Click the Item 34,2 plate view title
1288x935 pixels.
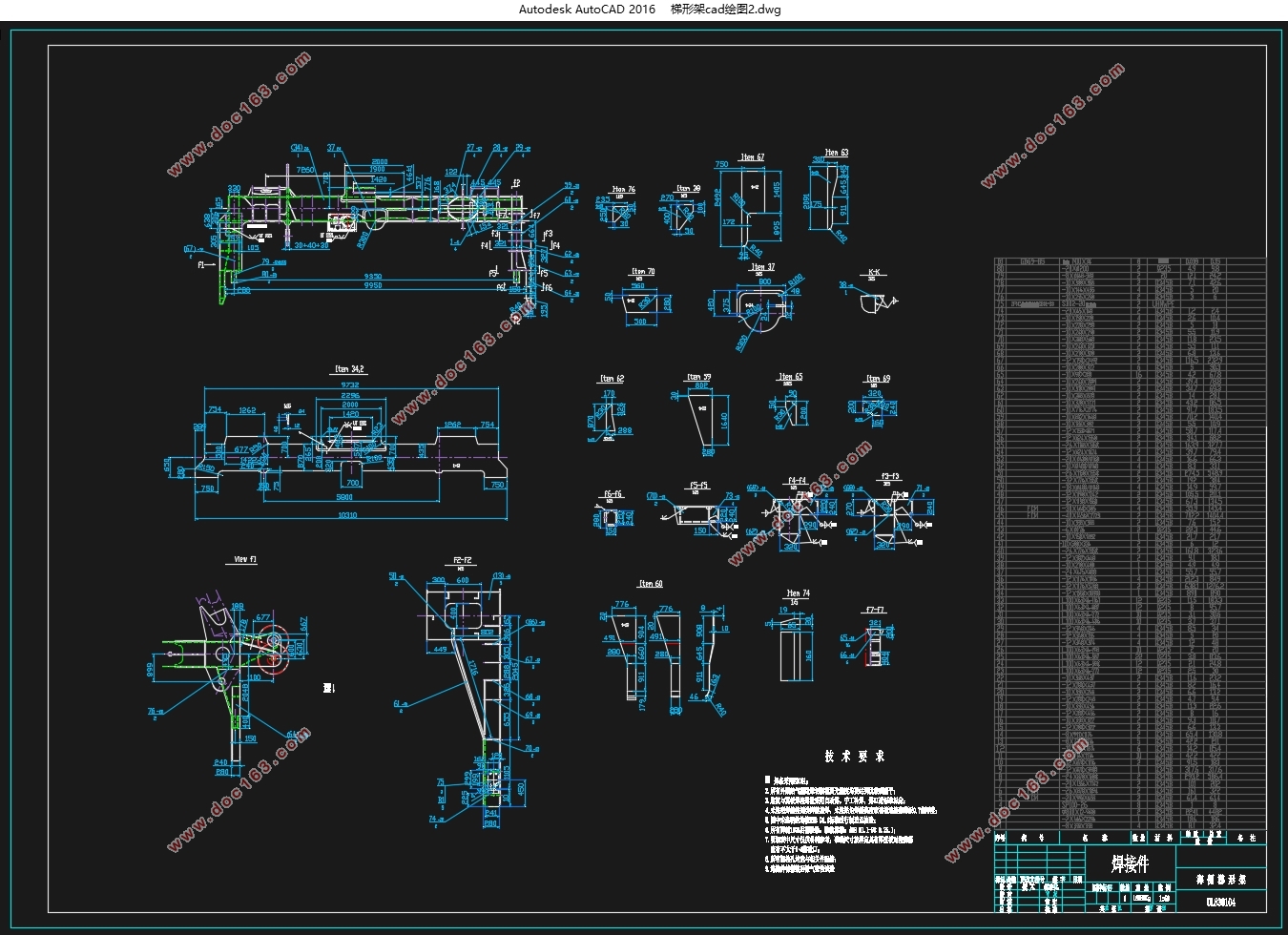tap(350, 369)
